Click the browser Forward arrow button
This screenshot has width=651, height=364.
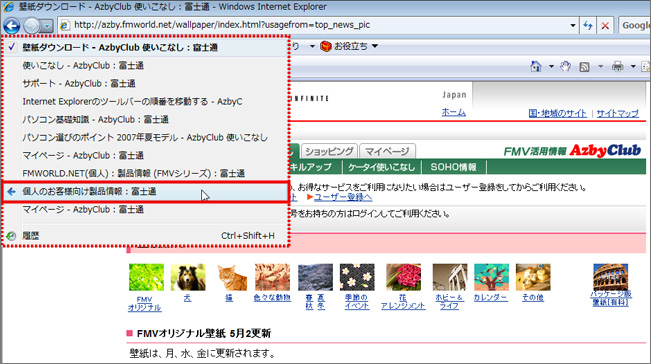pos(31,26)
